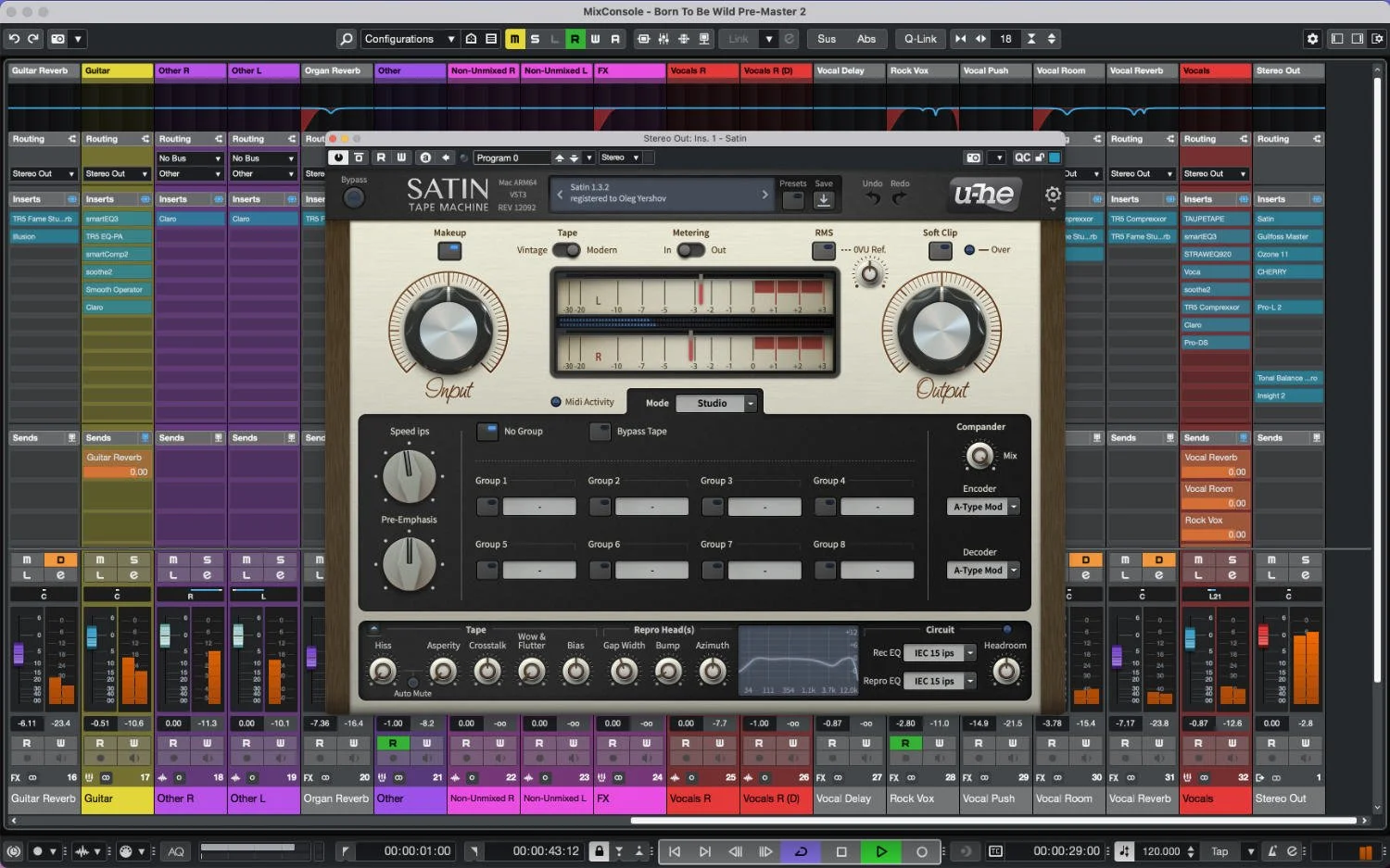Screen dimensions: 1390x868
Task: Go to previous Satin preset arrow
Action: coord(560,195)
